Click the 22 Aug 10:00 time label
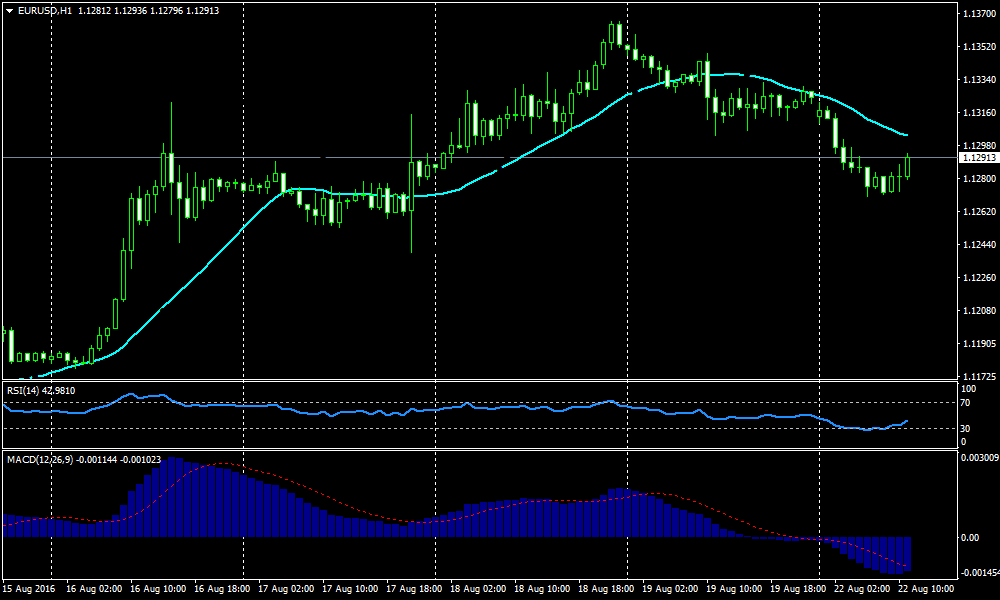Viewport: 1000px width, 600px height. [927, 589]
